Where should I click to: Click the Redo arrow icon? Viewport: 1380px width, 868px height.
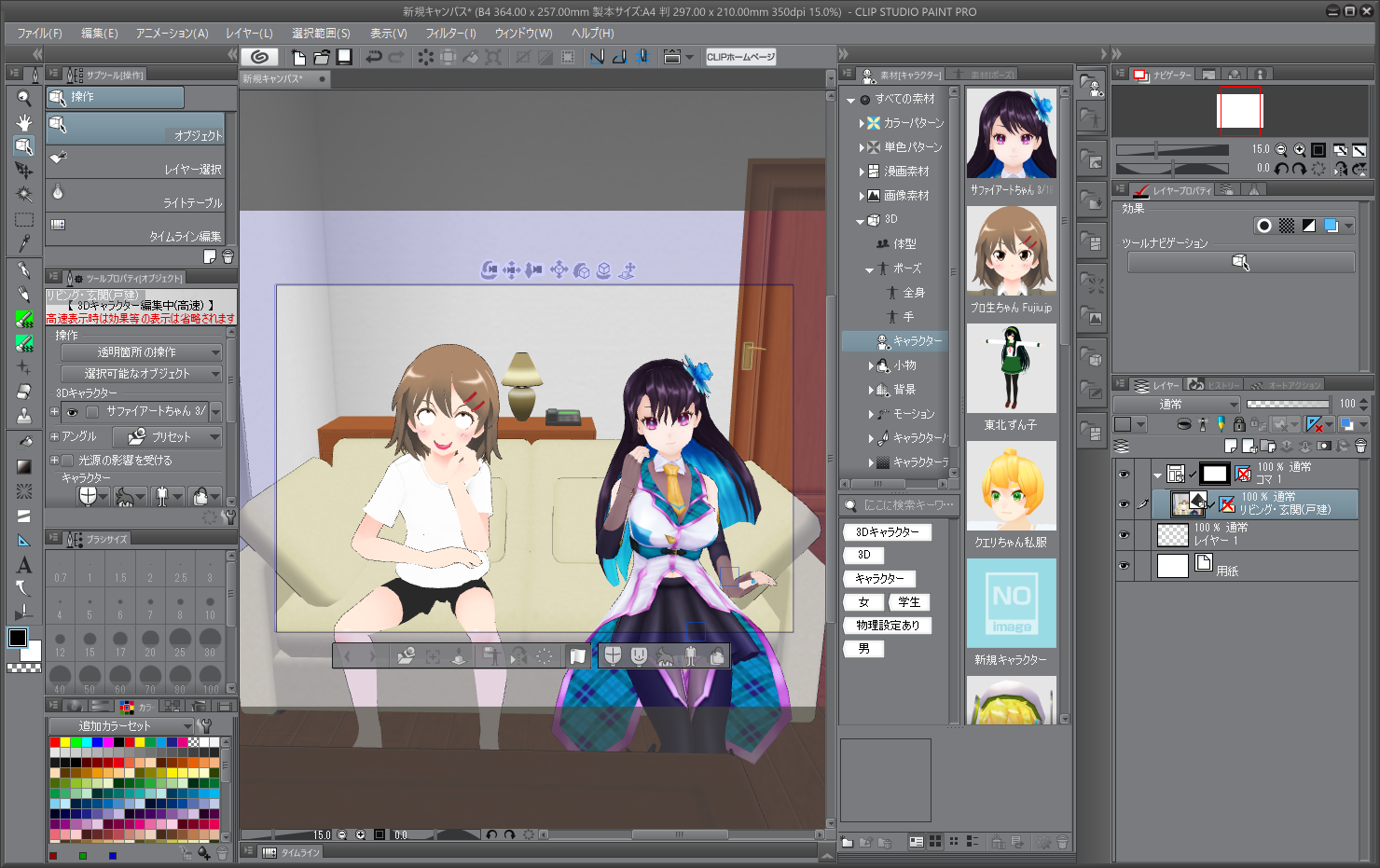396,57
